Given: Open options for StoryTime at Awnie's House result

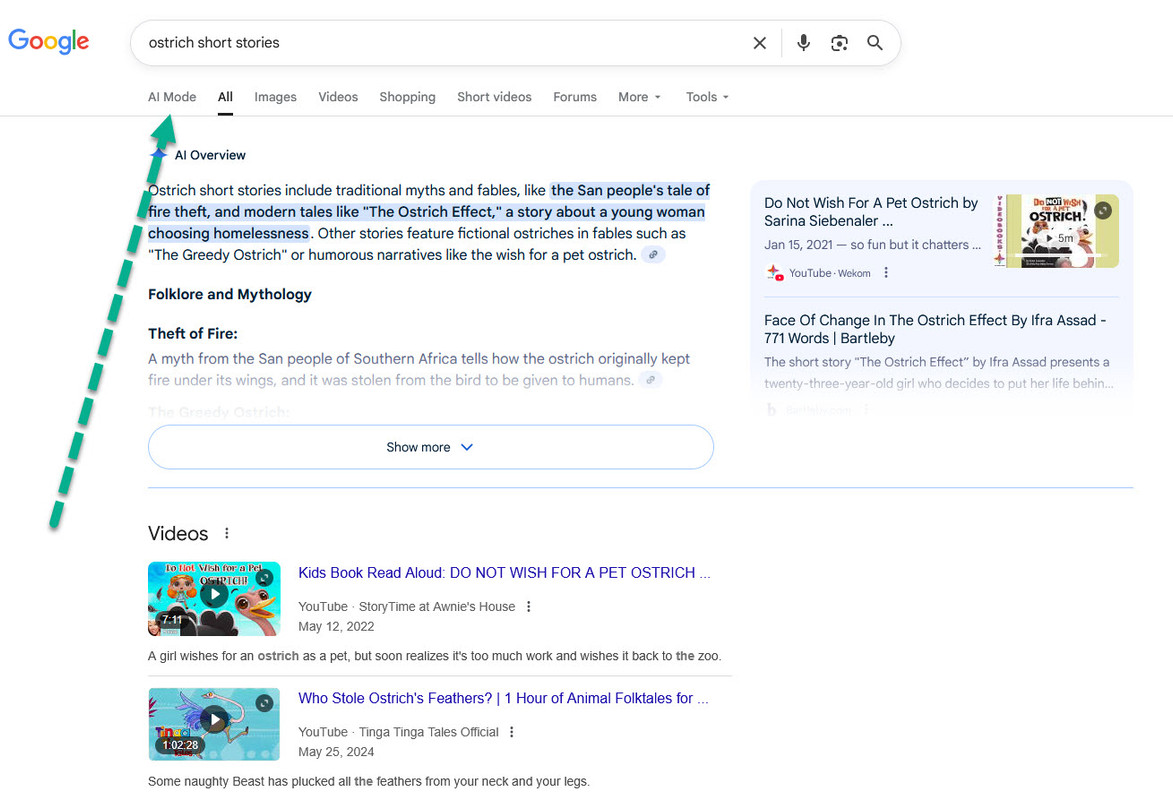Looking at the screenshot, I should coord(529,606).
